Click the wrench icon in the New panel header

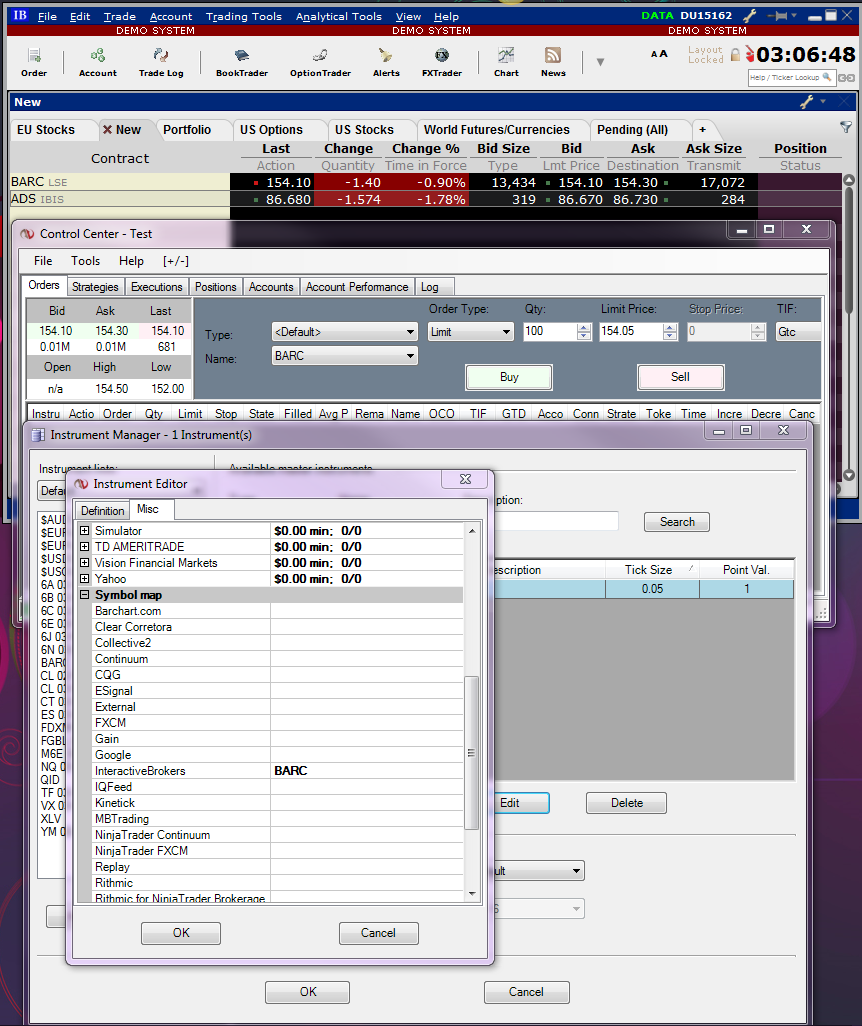806,101
